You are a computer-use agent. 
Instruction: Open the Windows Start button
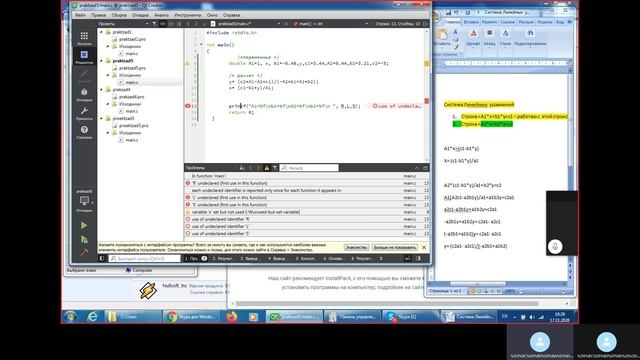(x=70, y=316)
